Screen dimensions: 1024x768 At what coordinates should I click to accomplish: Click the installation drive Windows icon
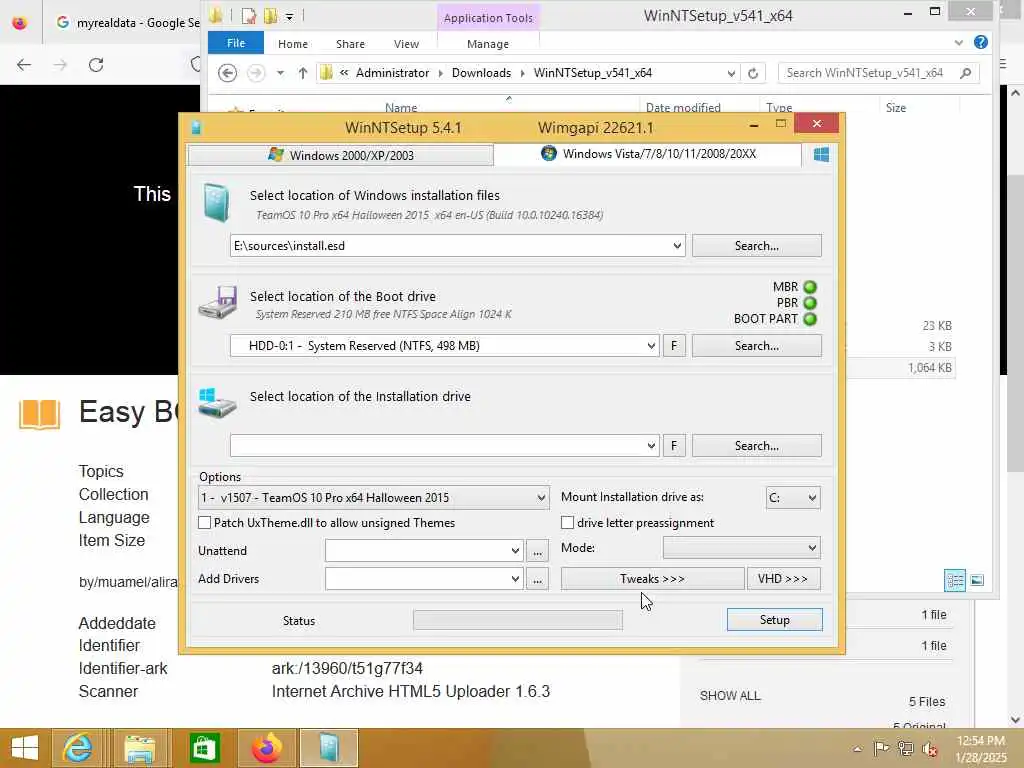(217, 403)
